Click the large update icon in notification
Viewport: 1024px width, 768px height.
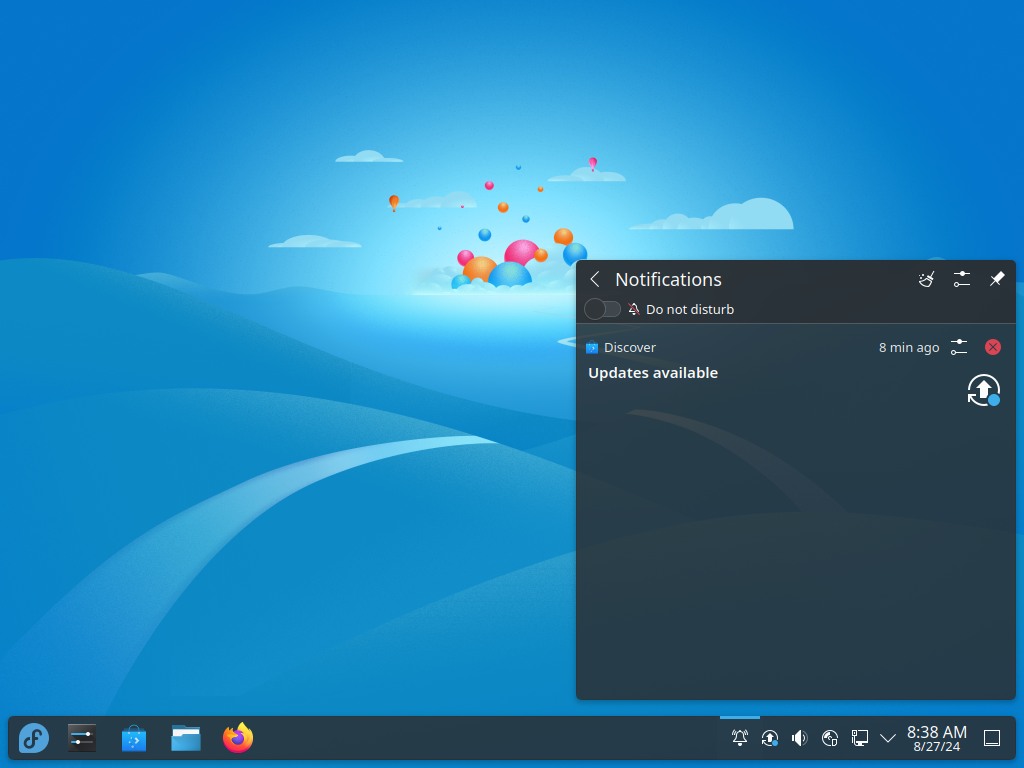point(984,391)
